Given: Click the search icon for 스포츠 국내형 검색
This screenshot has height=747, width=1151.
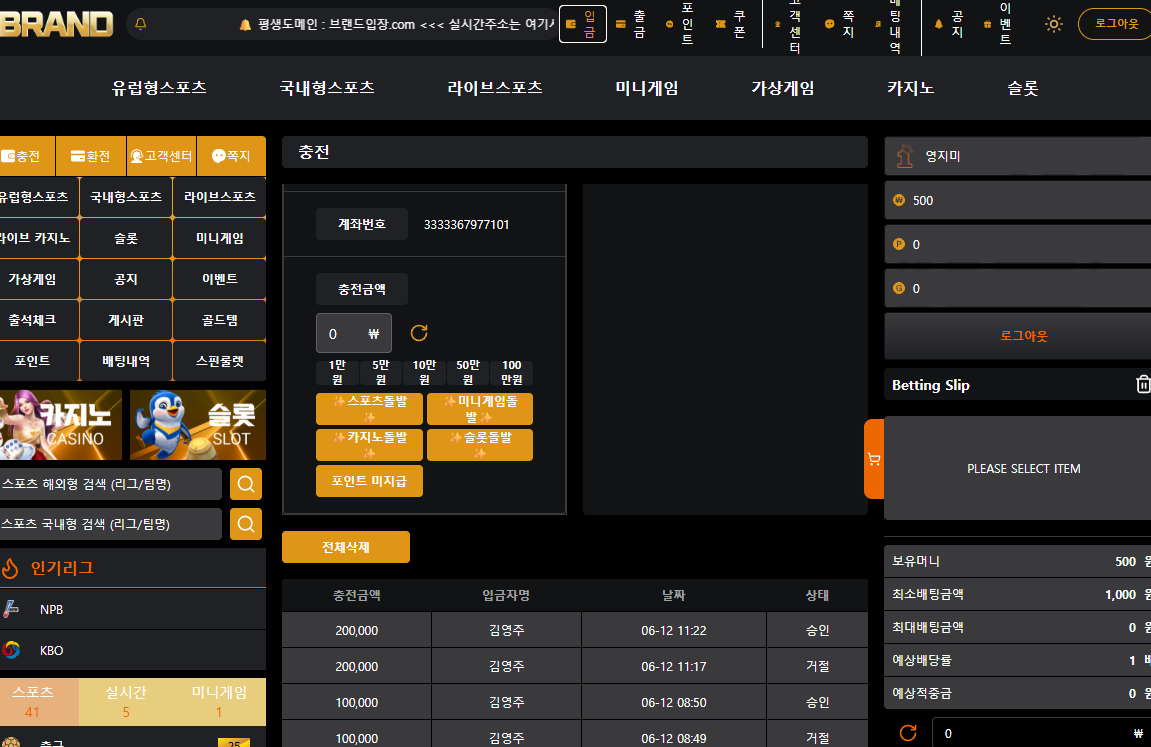Looking at the screenshot, I should [x=246, y=524].
